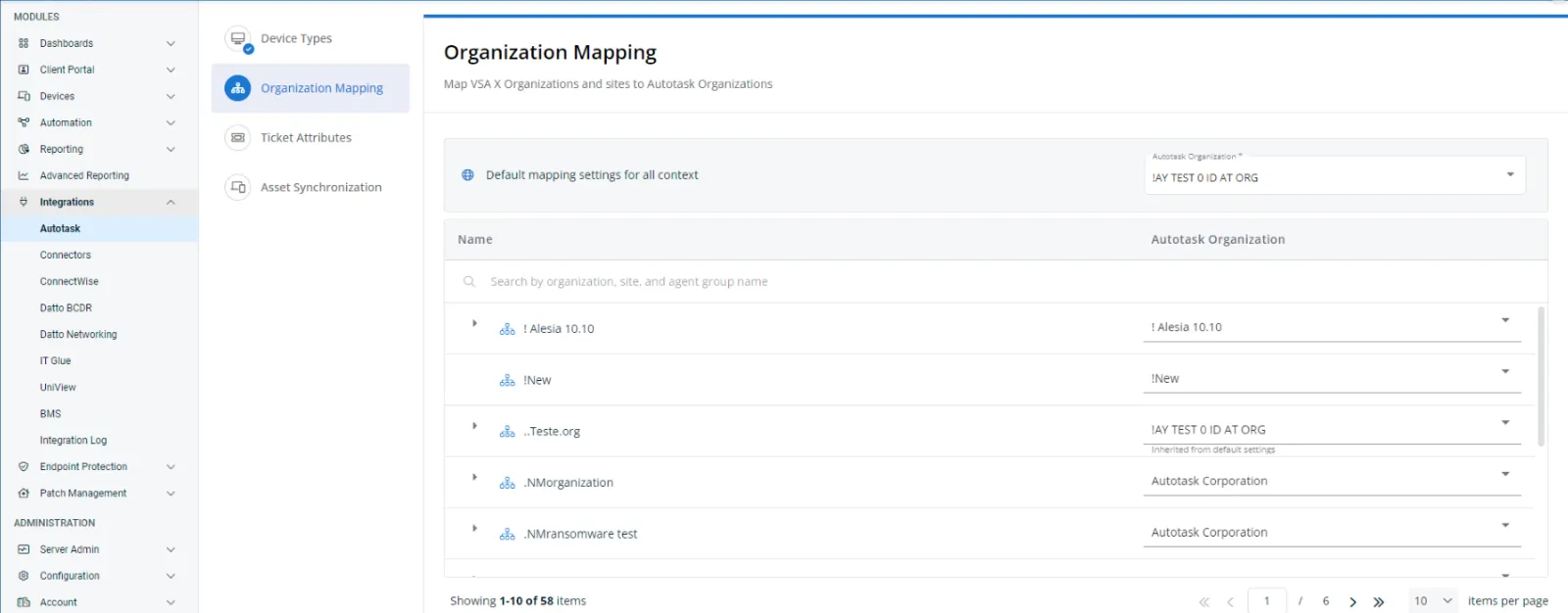Go to the next page arrow
Screen dimensions: 1568x613
(x=1352, y=602)
